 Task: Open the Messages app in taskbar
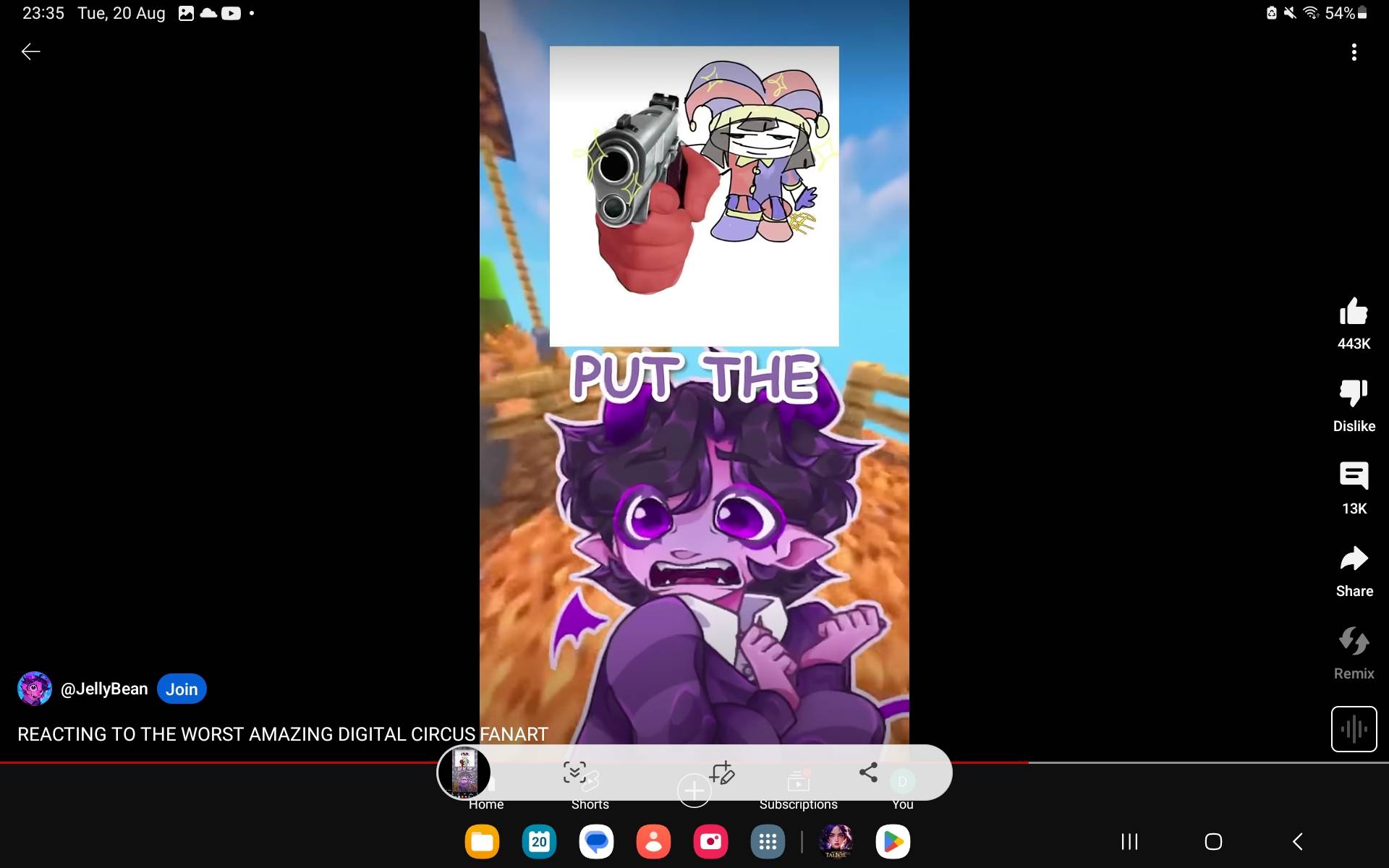coord(596,841)
